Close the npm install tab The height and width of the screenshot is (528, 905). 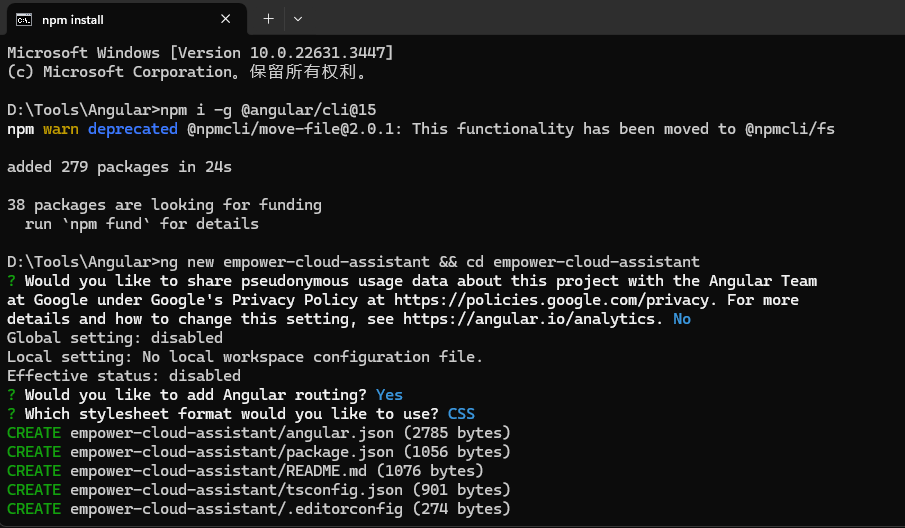(227, 19)
